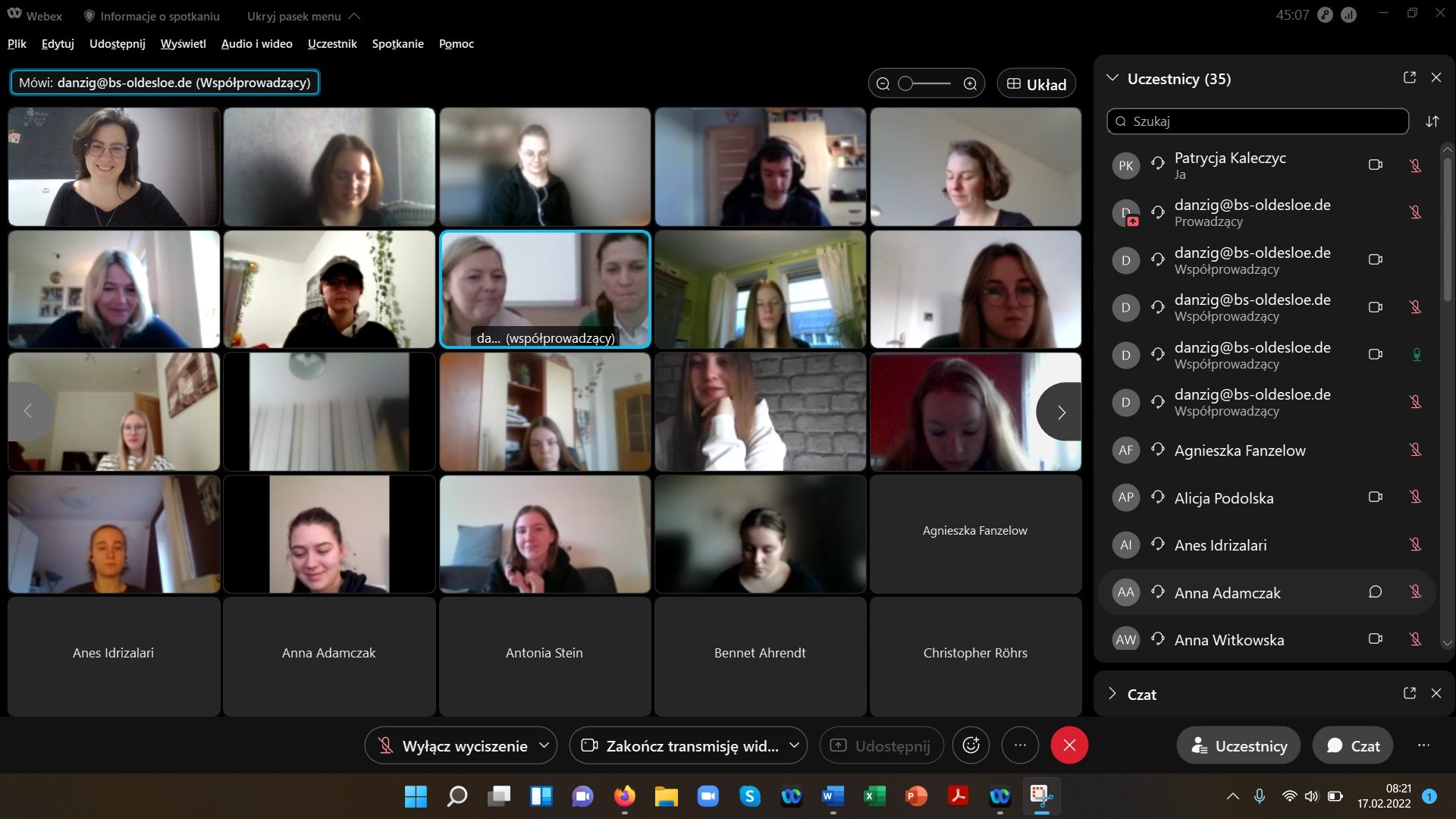Open chat with Anna Adamczak icon
Image resolution: width=1456 pixels, height=819 pixels.
click(x=1376, y=591)
